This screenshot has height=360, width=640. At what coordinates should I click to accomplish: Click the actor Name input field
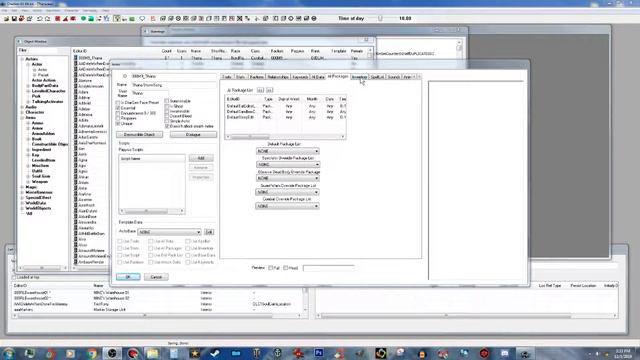173,85
